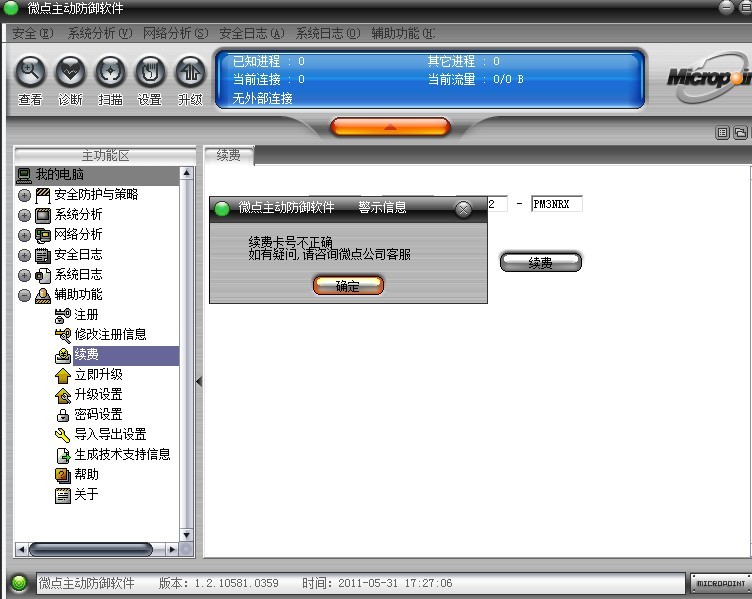Click the 修改注册信息 icon
752x599 pixels.
63,335
